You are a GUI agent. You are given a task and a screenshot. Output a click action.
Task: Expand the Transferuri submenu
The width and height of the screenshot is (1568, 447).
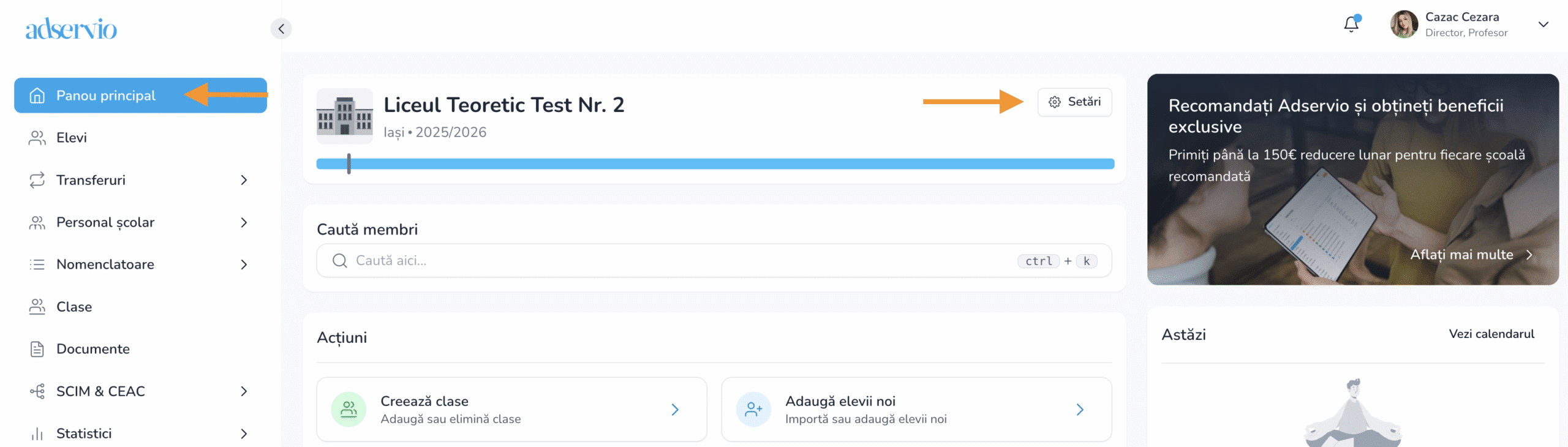coord(244,180)
